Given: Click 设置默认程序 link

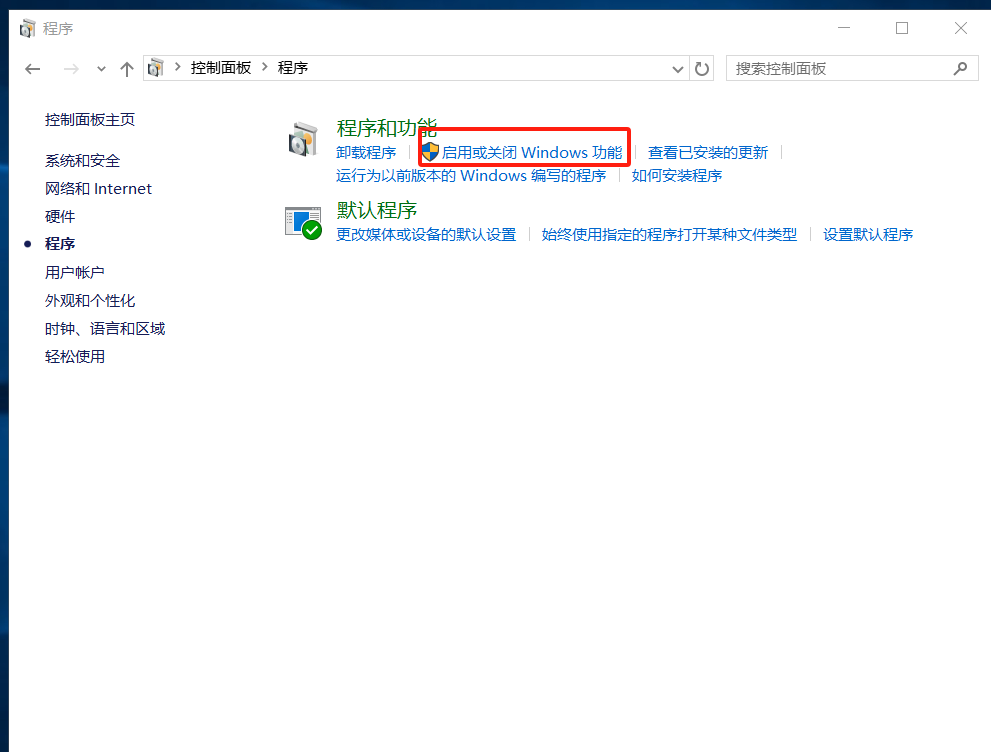Looking at the screenshot, I should [868, 234].
